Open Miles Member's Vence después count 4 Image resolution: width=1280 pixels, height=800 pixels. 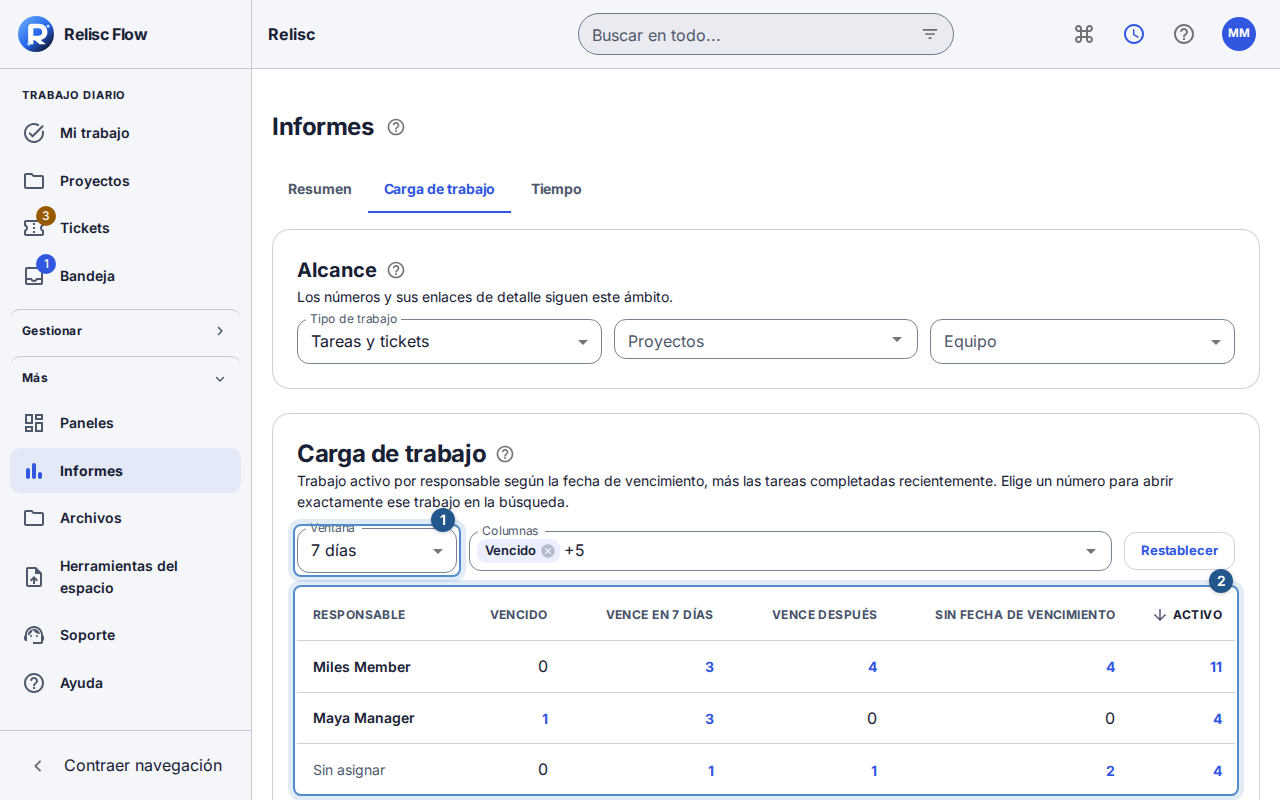(872, 667)
